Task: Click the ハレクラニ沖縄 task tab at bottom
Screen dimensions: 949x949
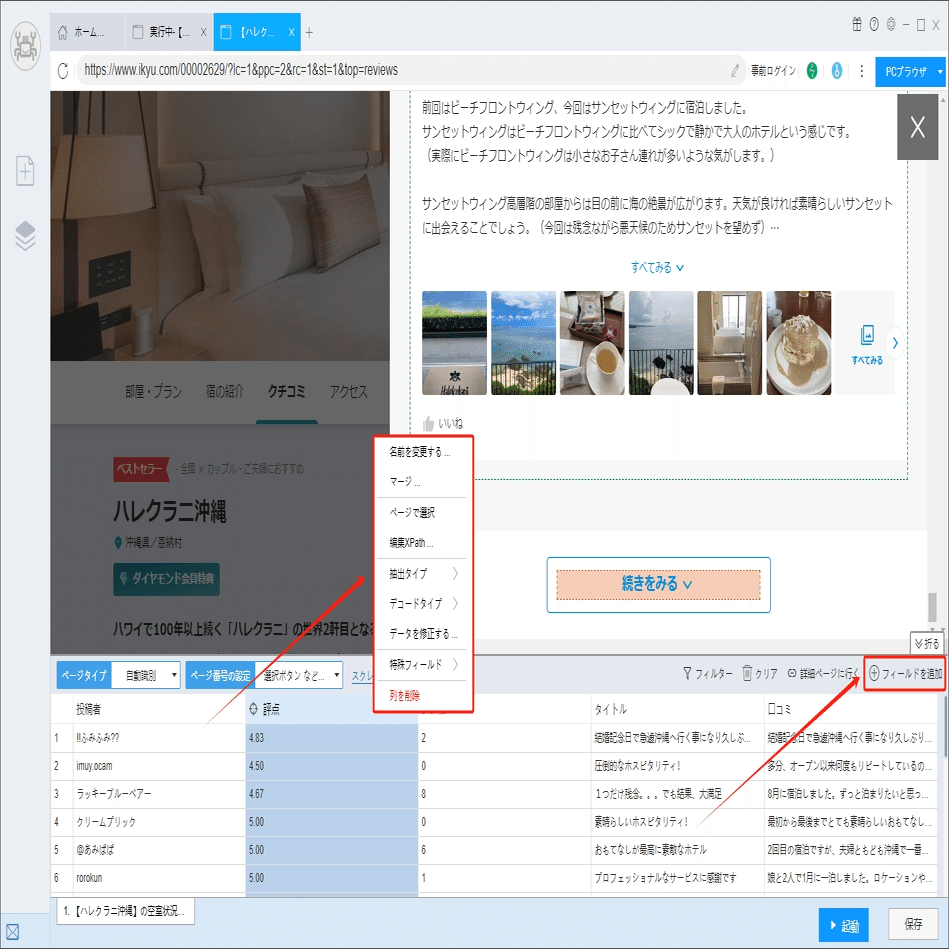Action: (126, 911)
